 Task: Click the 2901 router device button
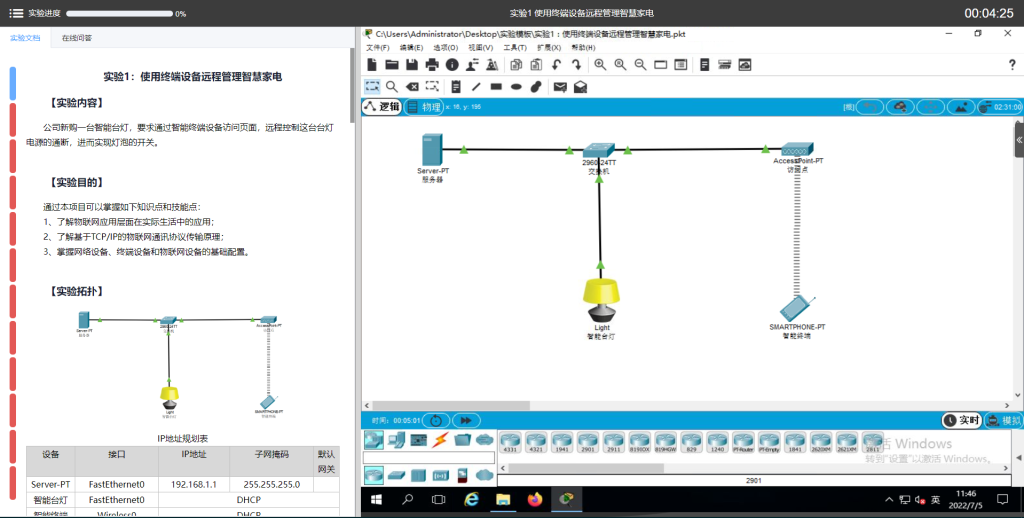pyautogui.click(x=587, y=441)
